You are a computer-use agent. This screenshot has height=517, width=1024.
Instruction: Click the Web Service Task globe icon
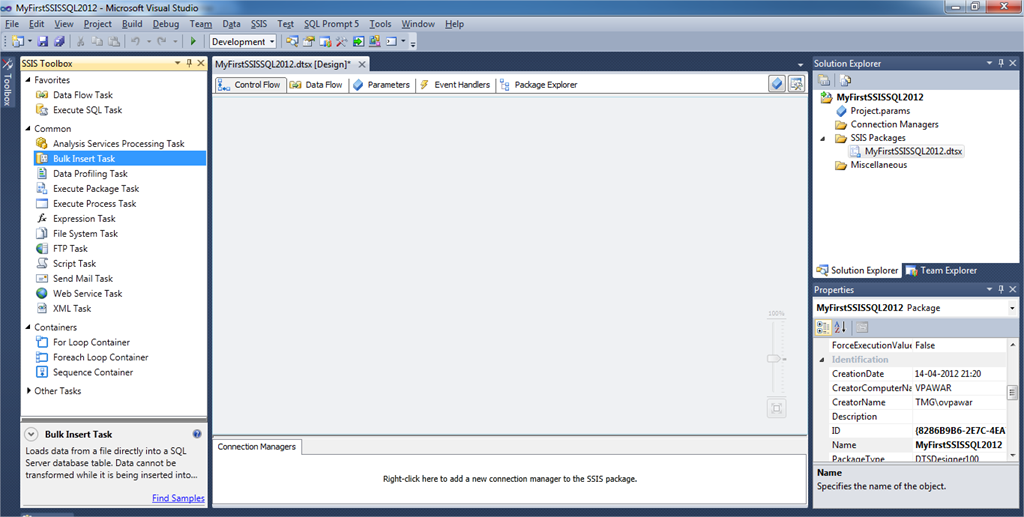(42, 294)
